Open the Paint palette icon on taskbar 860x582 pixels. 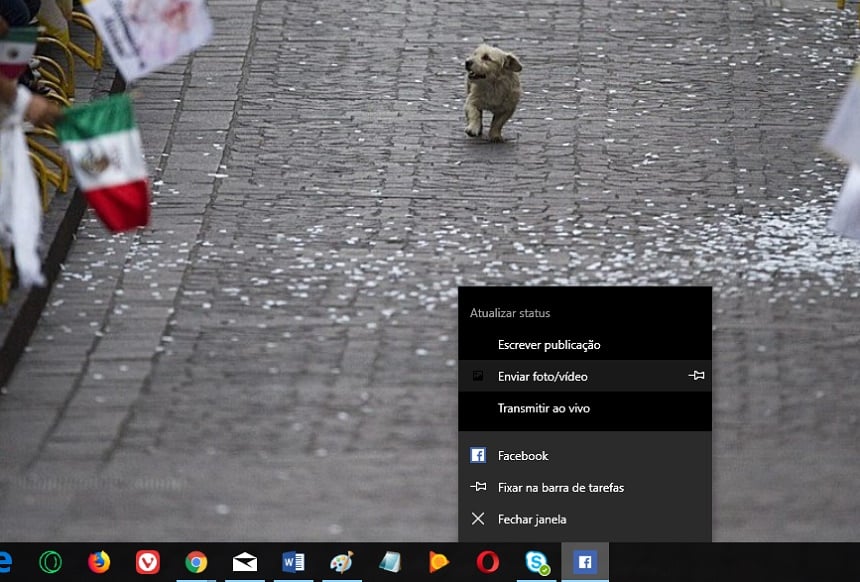point(342,562)
